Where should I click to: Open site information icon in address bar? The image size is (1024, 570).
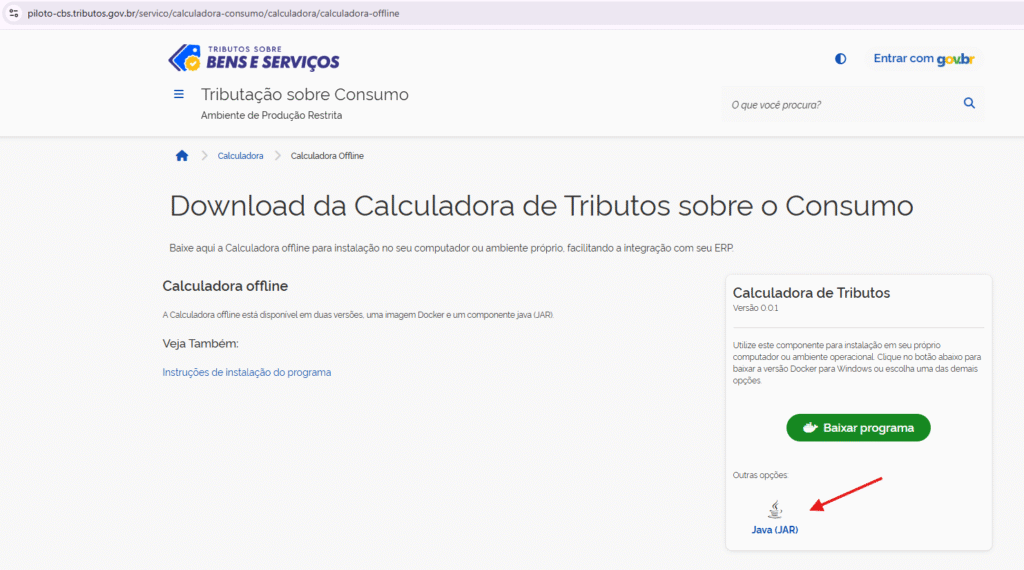click(x=14, y=13)
